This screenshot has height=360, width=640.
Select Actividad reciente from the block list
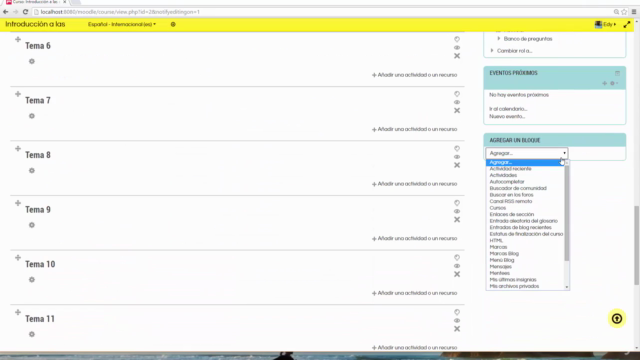(510, 169)
